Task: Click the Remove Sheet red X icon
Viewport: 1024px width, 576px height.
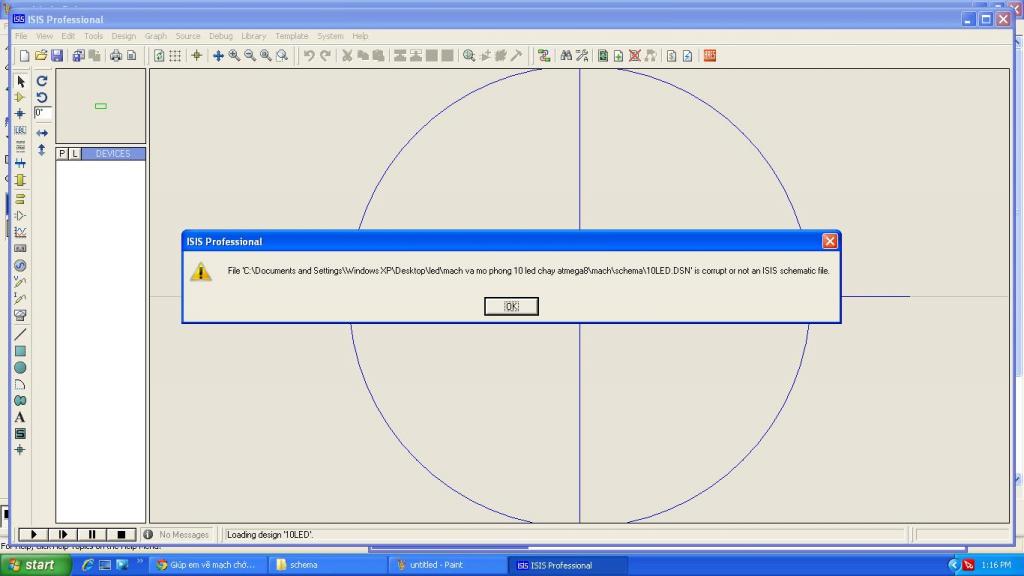Action: click(634, 56)
